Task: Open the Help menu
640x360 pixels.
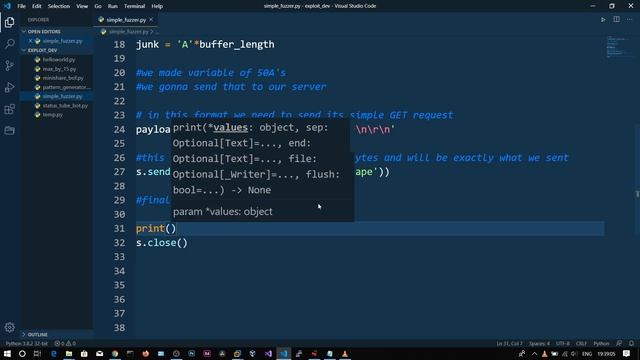Action: click(x=157, y=6)
